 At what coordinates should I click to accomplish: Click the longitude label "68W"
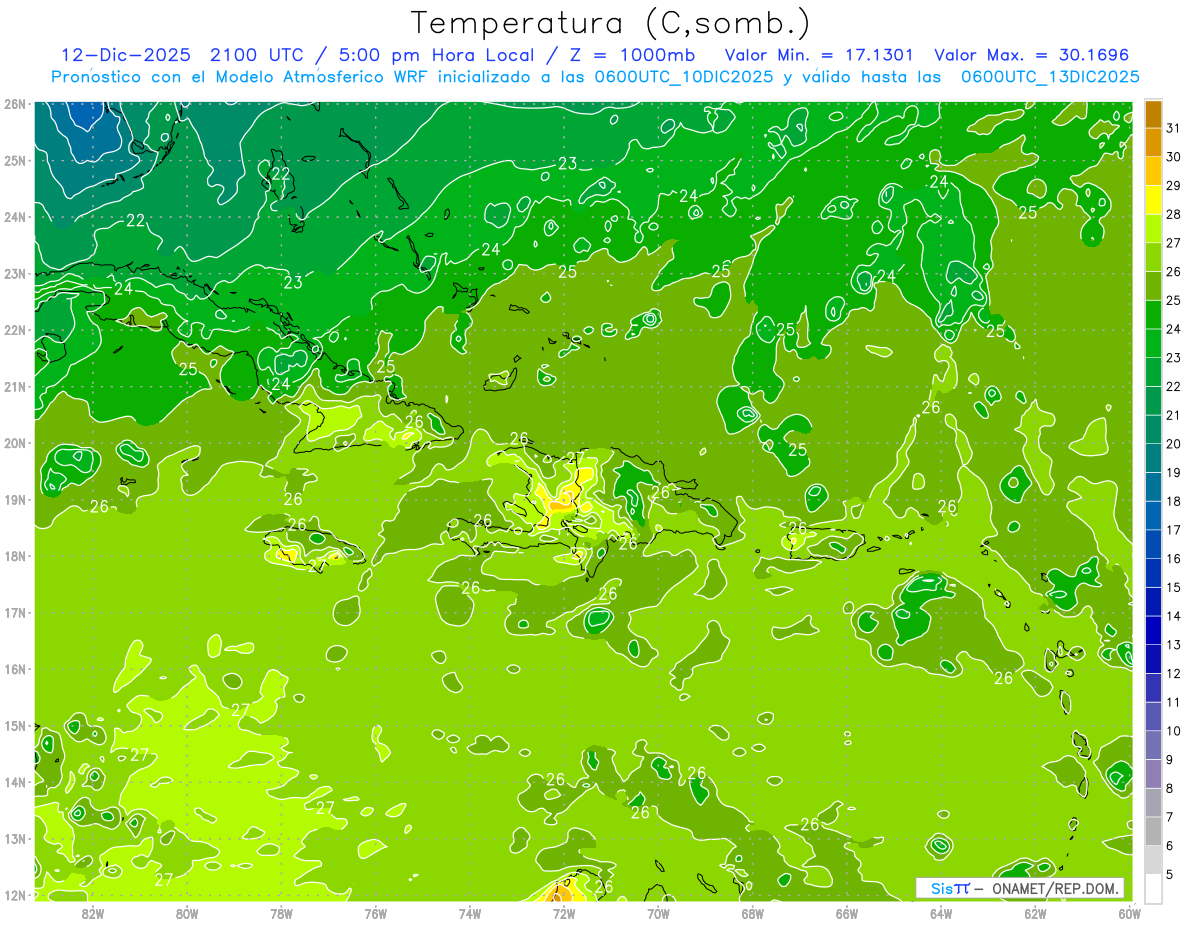[x=753, y=912]
